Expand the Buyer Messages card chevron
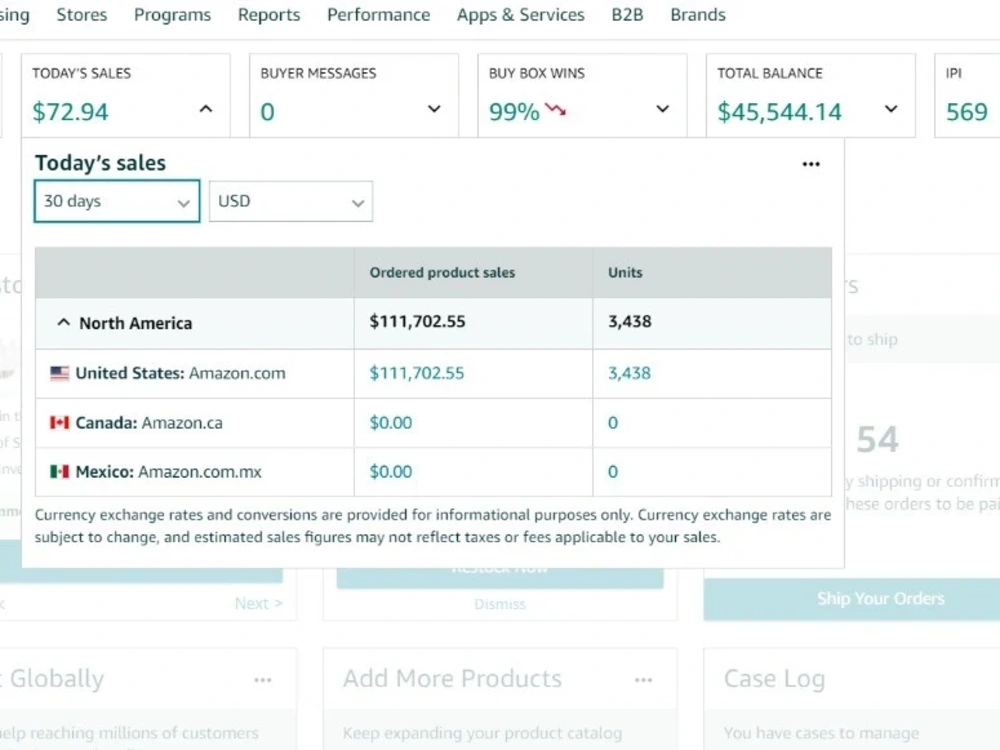 pos(434,110)
